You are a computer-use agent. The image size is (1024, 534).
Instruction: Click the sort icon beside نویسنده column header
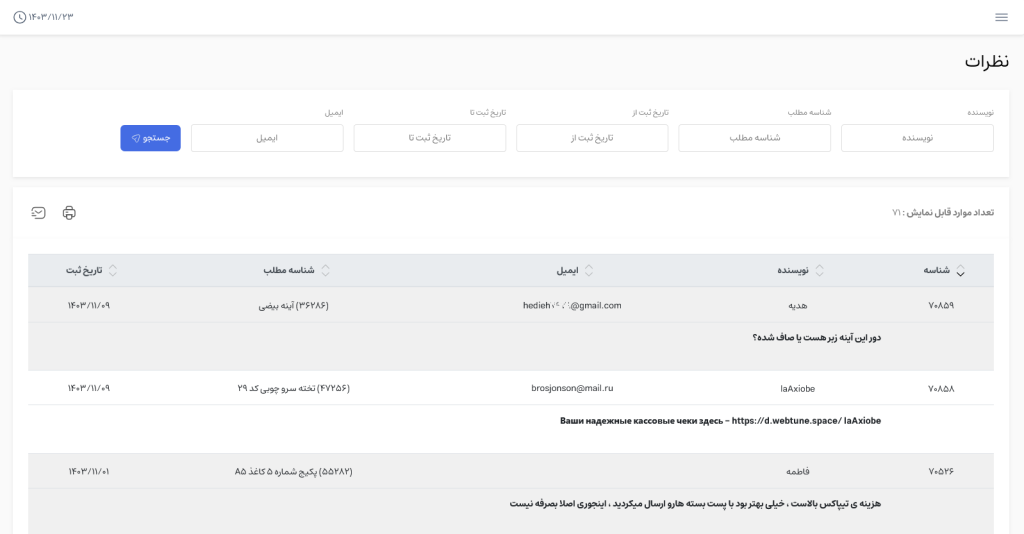(820, 271)
